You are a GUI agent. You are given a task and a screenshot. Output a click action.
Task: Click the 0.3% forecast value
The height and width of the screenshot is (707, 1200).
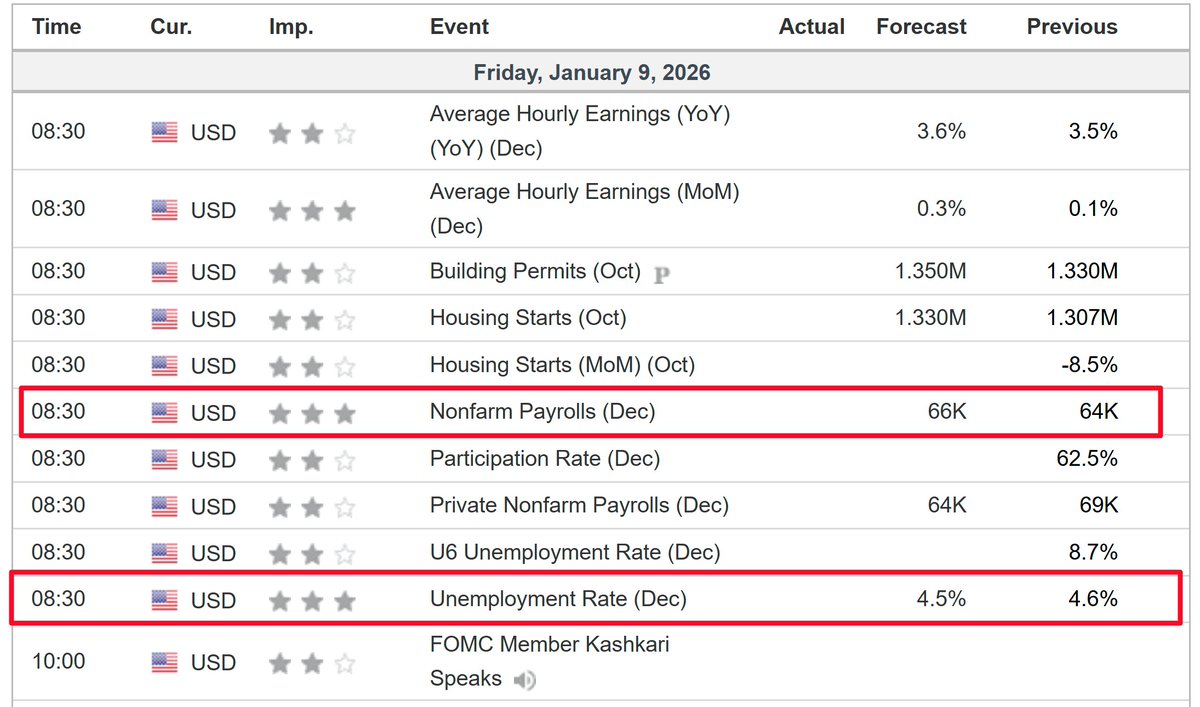[941, 209]
